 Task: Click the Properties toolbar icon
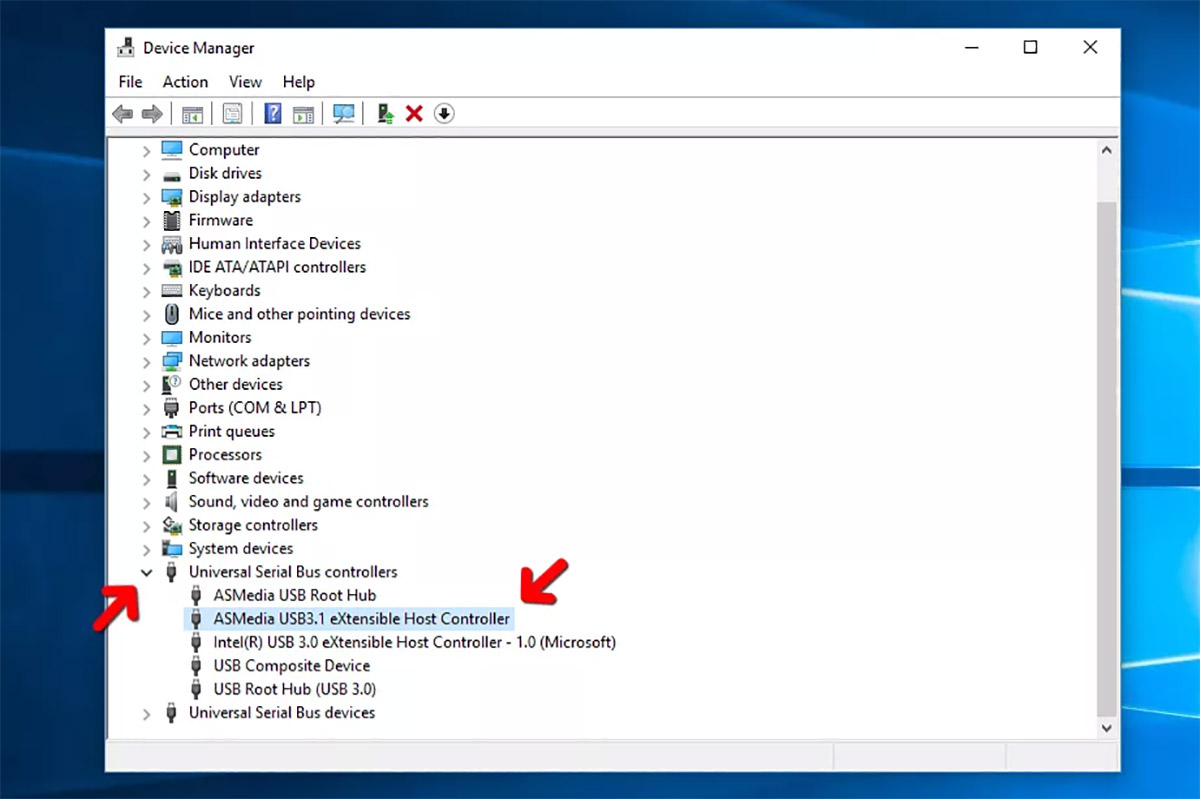point(232,114)
